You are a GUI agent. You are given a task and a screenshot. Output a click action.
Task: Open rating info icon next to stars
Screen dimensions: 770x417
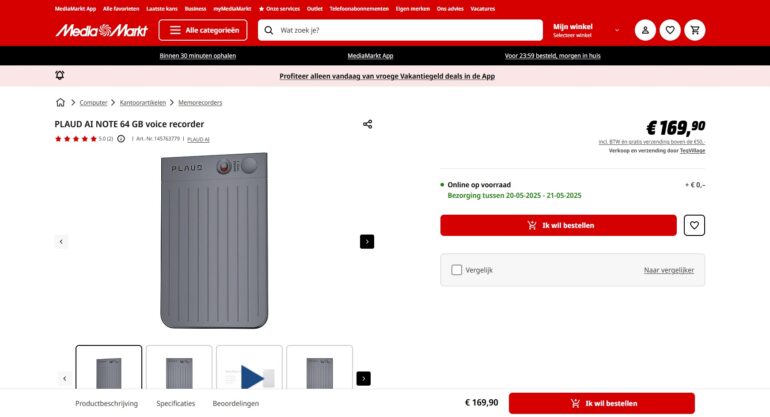[121, 139]
